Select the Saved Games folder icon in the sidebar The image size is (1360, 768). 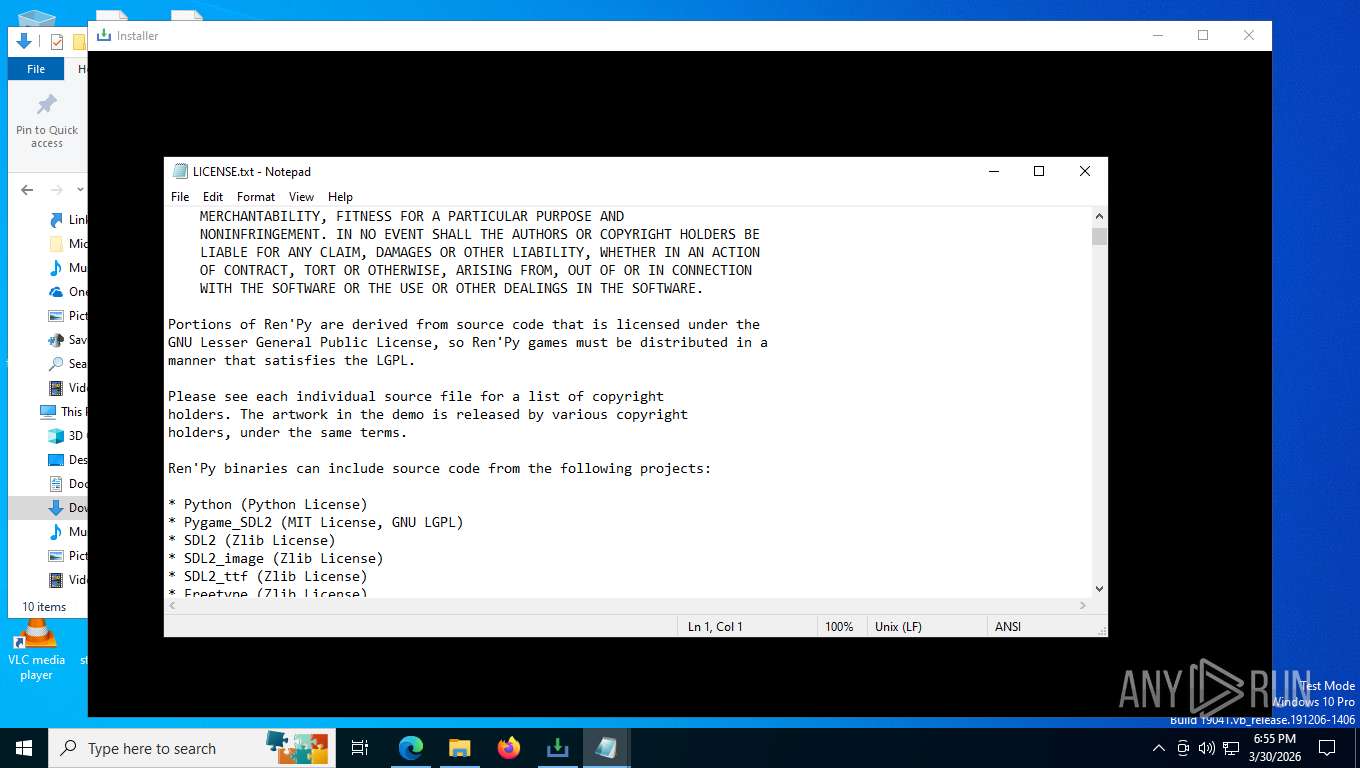pos(56,340)
